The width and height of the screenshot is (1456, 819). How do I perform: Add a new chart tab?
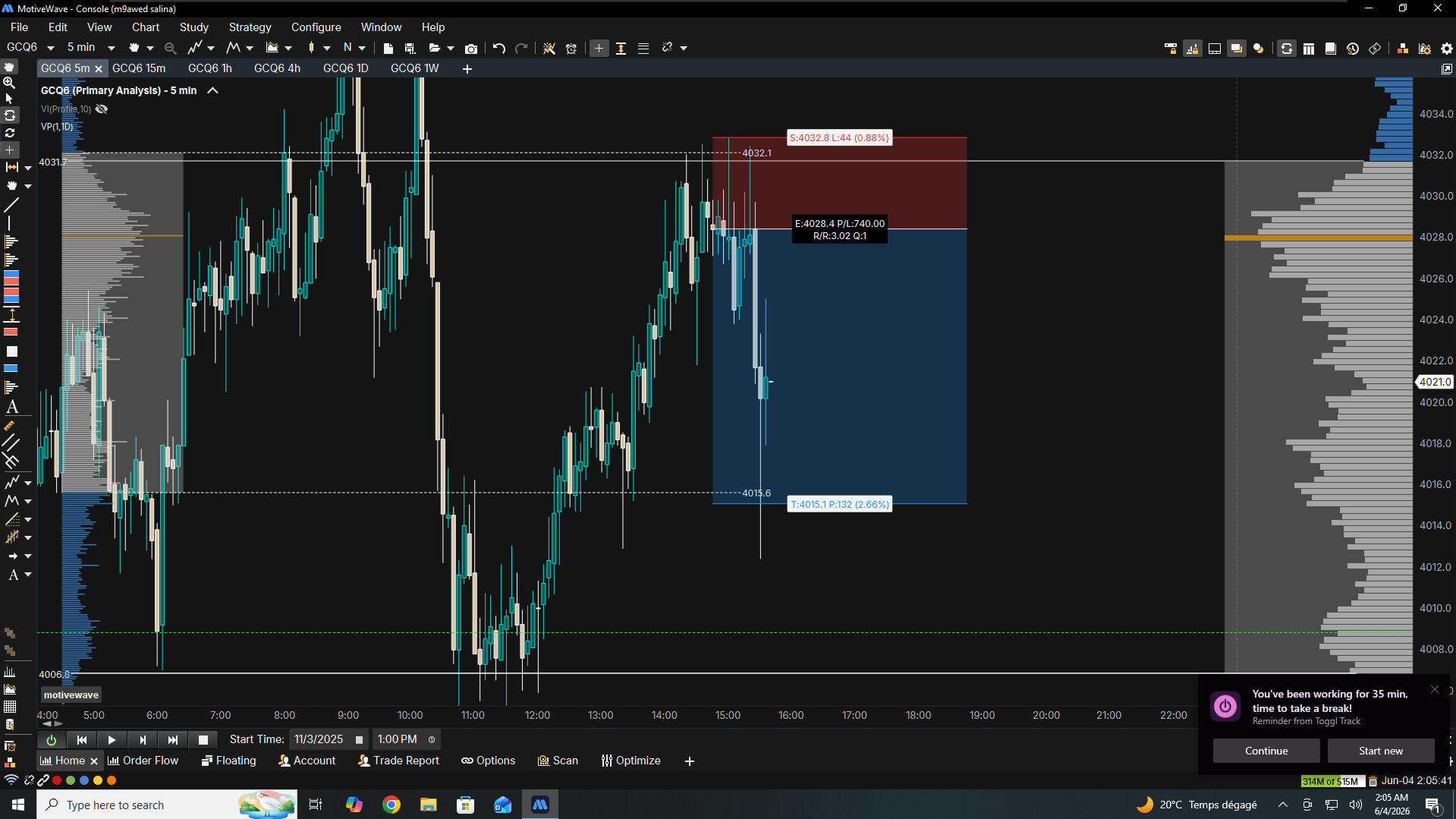467,69
